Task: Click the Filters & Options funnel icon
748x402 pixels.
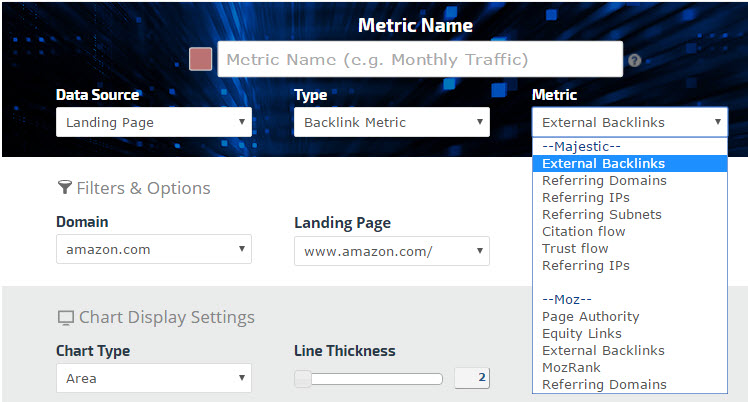Action: point(65,187)
